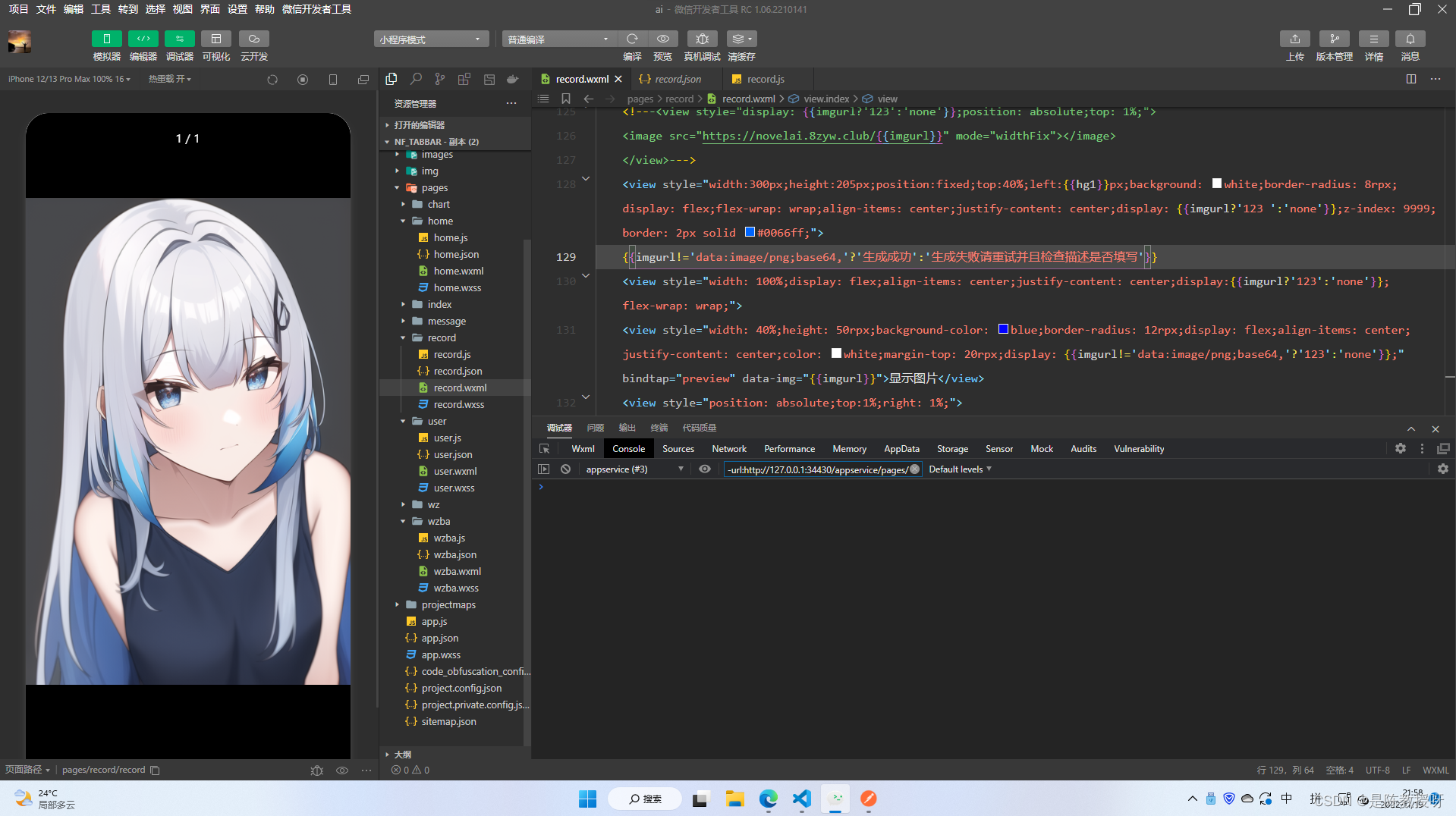The width and height of the screenshot is (1456, 816).
Task: Open the 工具 menu in menu bar
Action: click(x=100, y=9)
